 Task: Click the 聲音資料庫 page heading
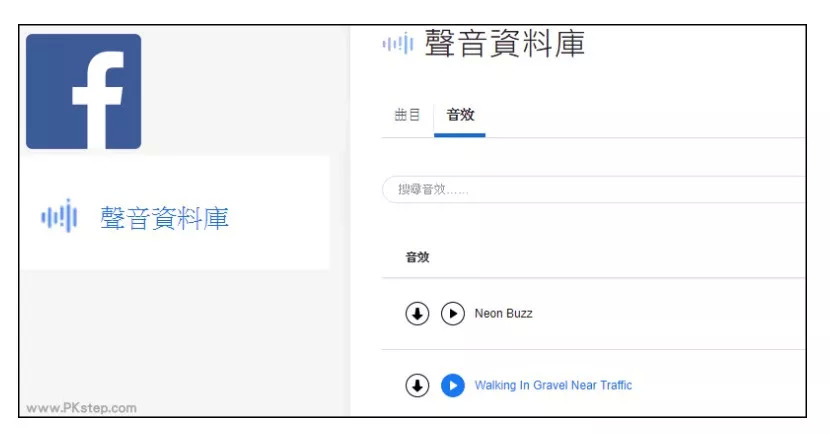tap(505, 43)
